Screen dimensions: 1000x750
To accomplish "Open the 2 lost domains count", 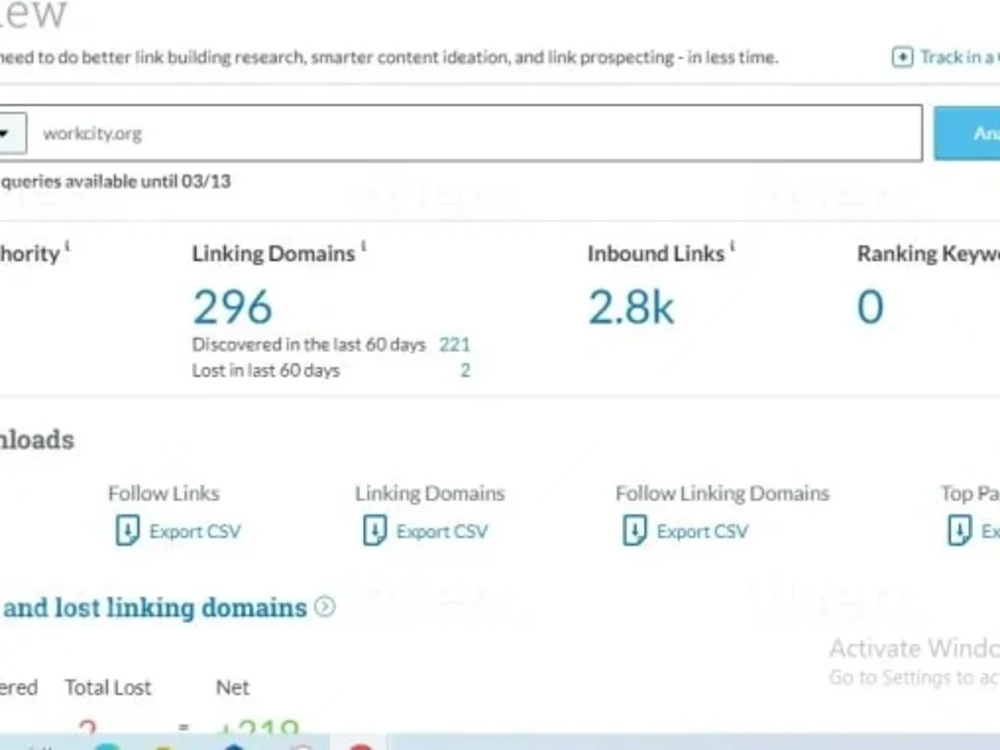I will (466, 371).
